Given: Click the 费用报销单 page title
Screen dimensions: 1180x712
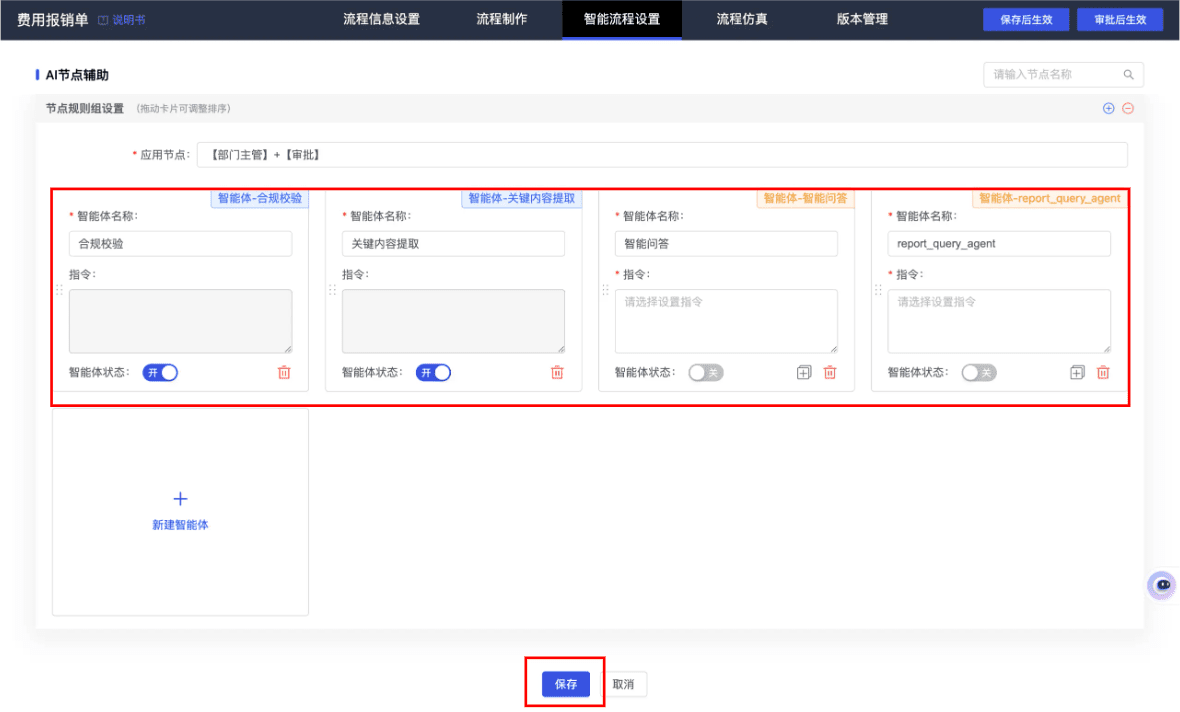Looking at the screenshot, I should 53,20.
